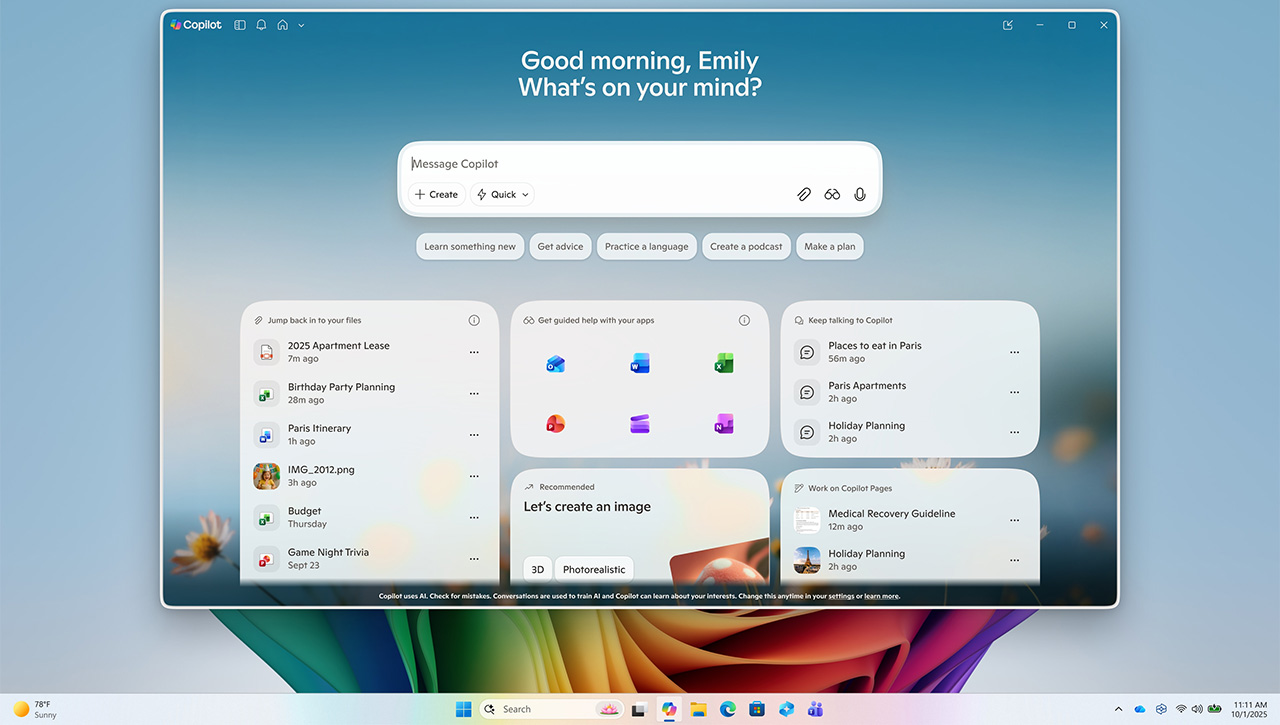The height and width of the screenshot is (725, 1280).
Task: Open the IMG_2012.png thumbnail
Action: pos(266,476)
